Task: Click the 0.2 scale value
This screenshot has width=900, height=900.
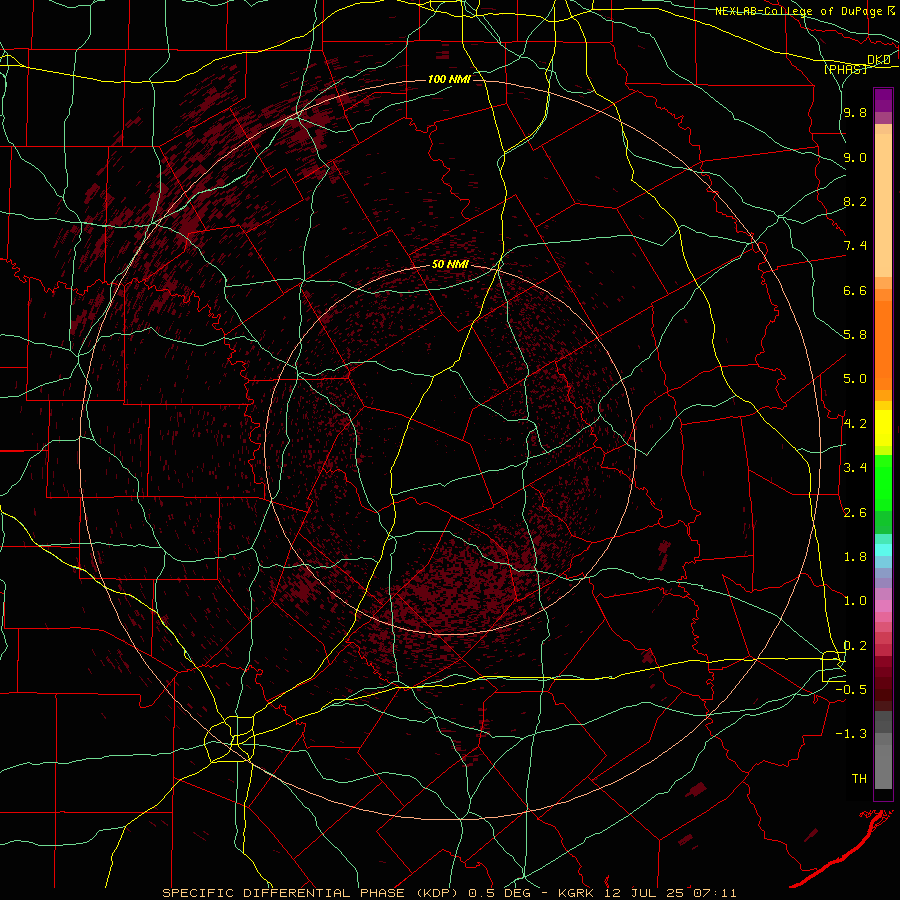Action: [855, 646]
